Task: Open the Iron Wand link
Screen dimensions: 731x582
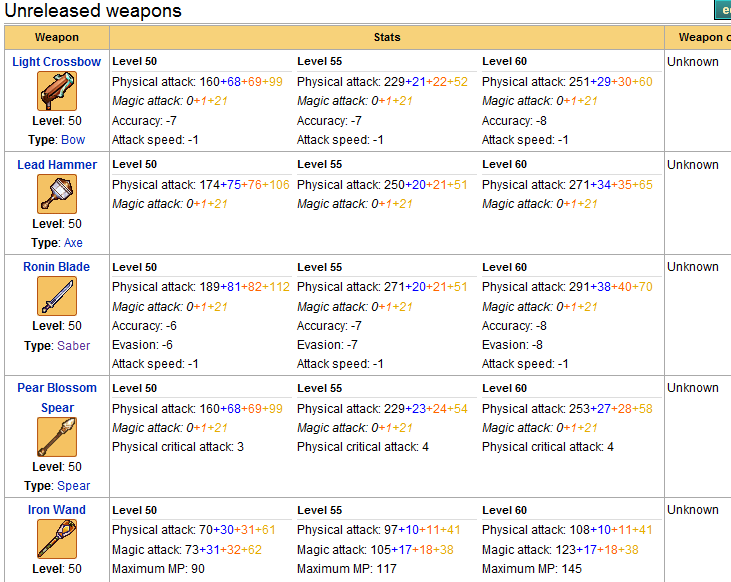Action: tap(57, 510)
